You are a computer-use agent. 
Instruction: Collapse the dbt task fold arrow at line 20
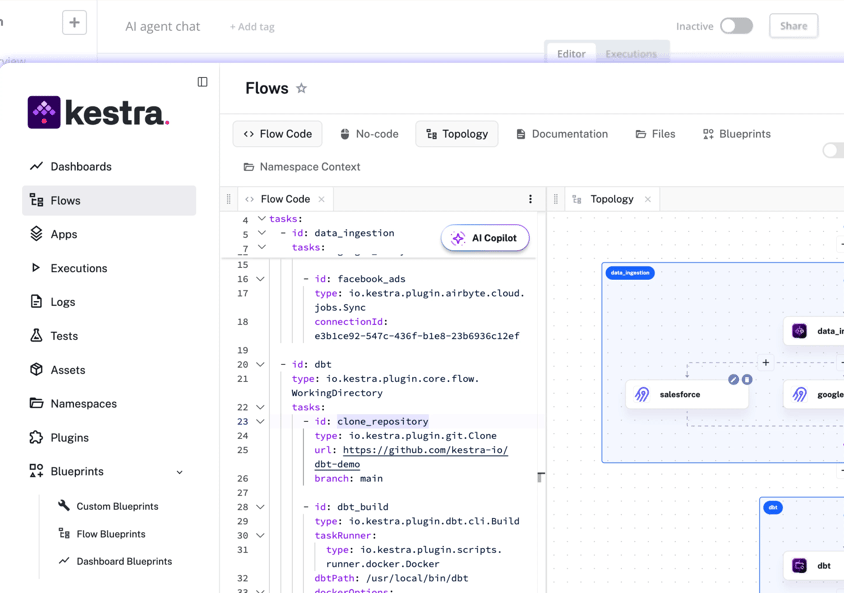point(261,365)
